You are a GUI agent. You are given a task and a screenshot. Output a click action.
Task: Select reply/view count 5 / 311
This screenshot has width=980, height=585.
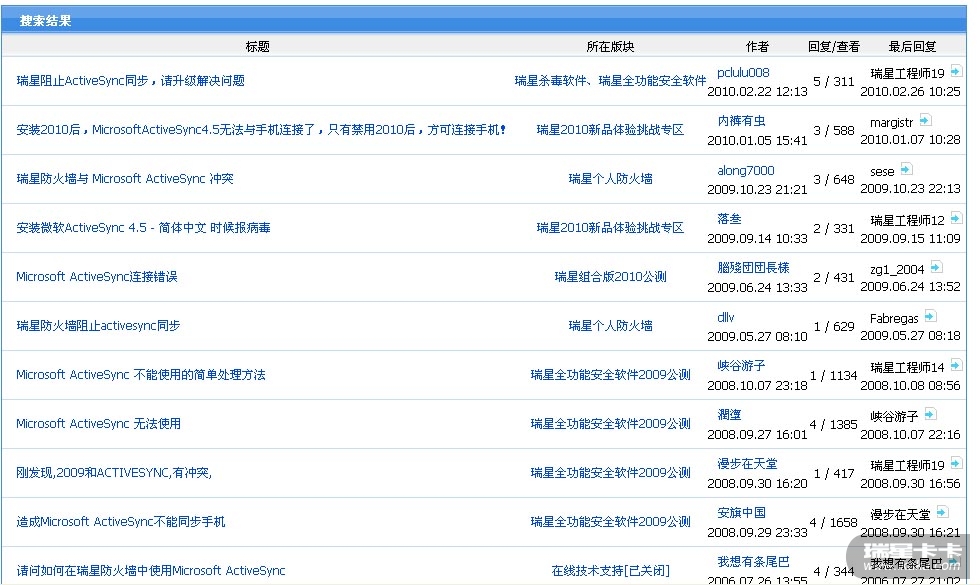pyautogui.click(x=834, y=81)
